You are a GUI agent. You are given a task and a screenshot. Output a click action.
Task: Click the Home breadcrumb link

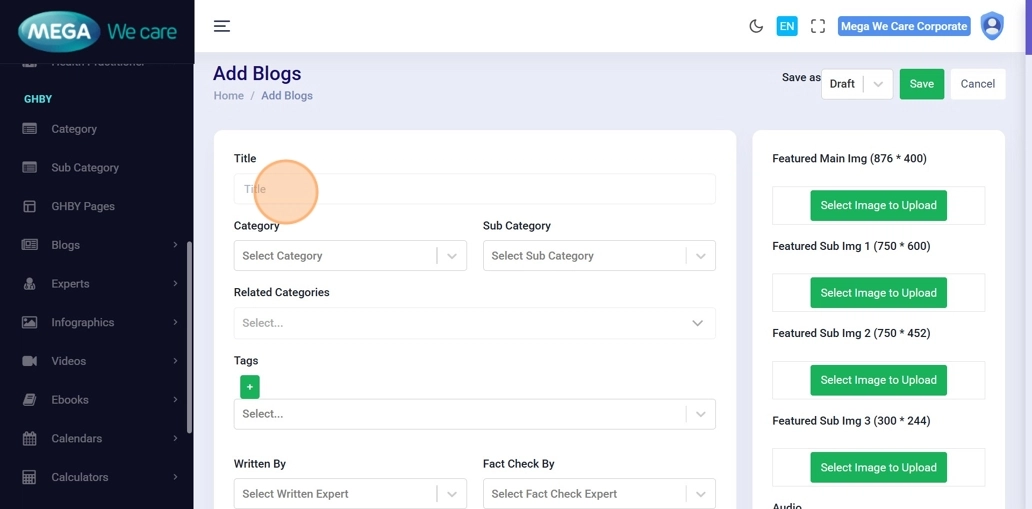point(228,96)
